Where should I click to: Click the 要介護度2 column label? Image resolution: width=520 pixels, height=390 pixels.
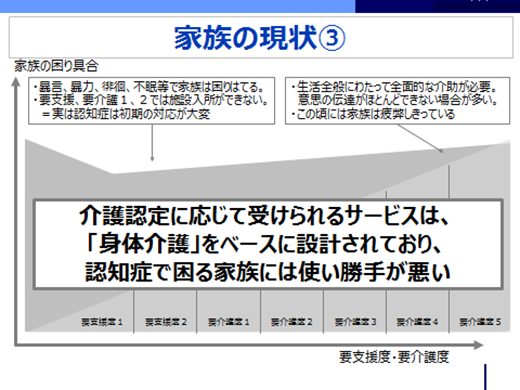tap(292, 322)
